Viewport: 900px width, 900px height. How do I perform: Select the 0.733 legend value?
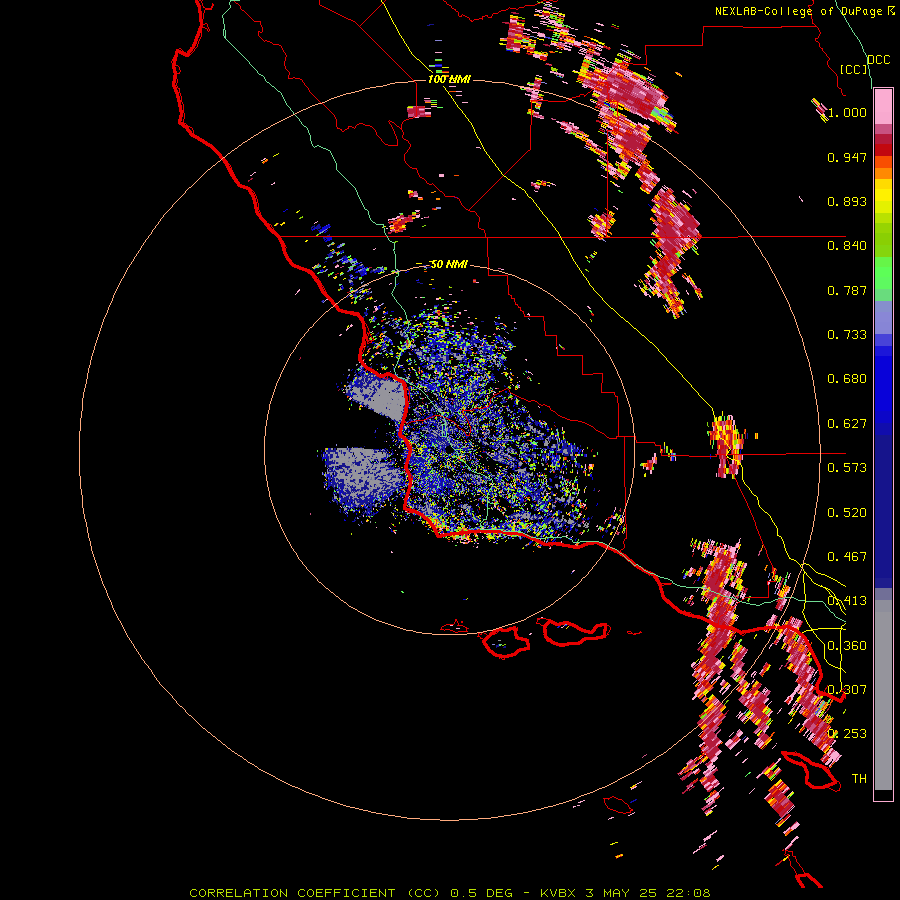(847, 335)
